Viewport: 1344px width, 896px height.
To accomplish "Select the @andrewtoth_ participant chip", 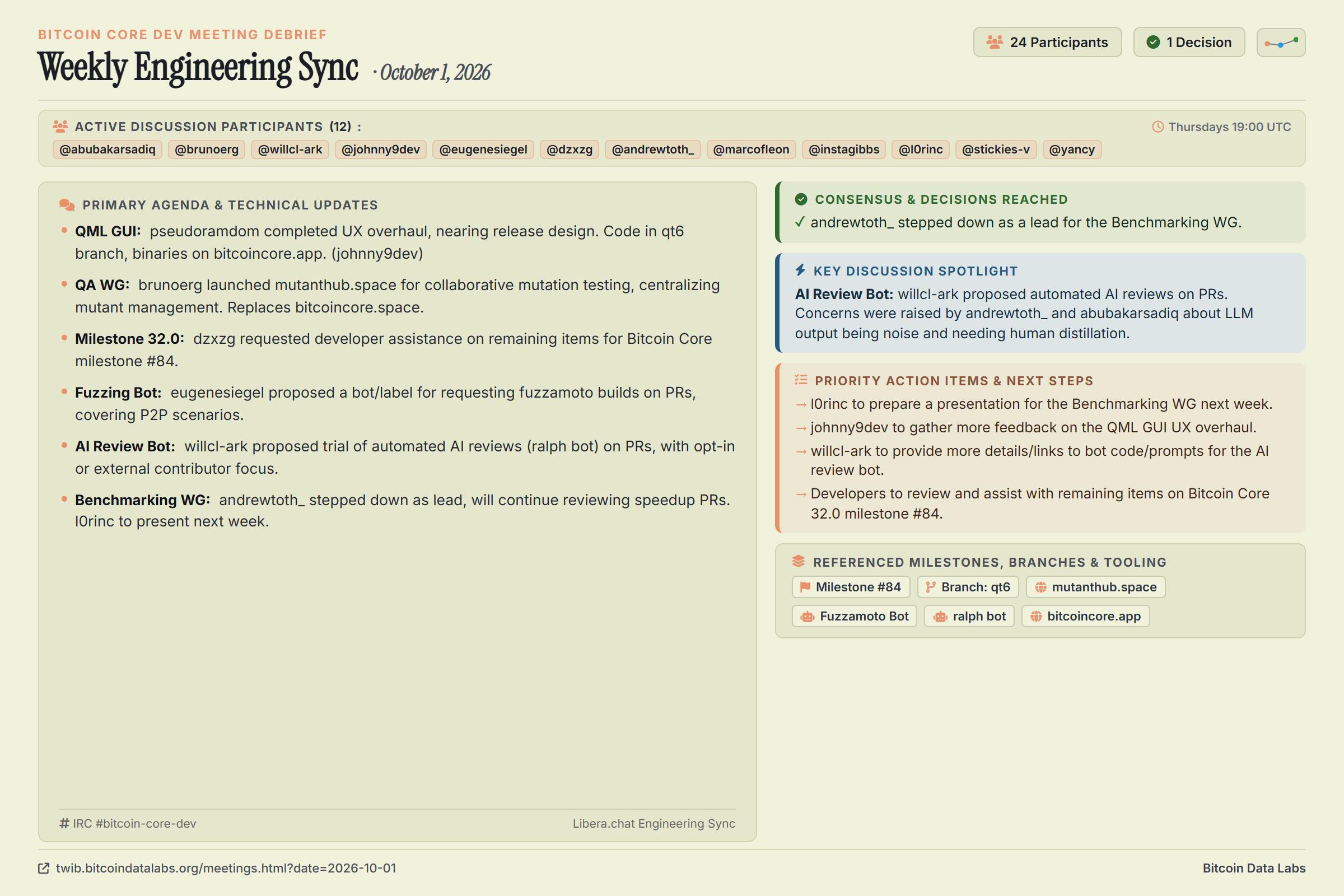I will click(652, 150).
